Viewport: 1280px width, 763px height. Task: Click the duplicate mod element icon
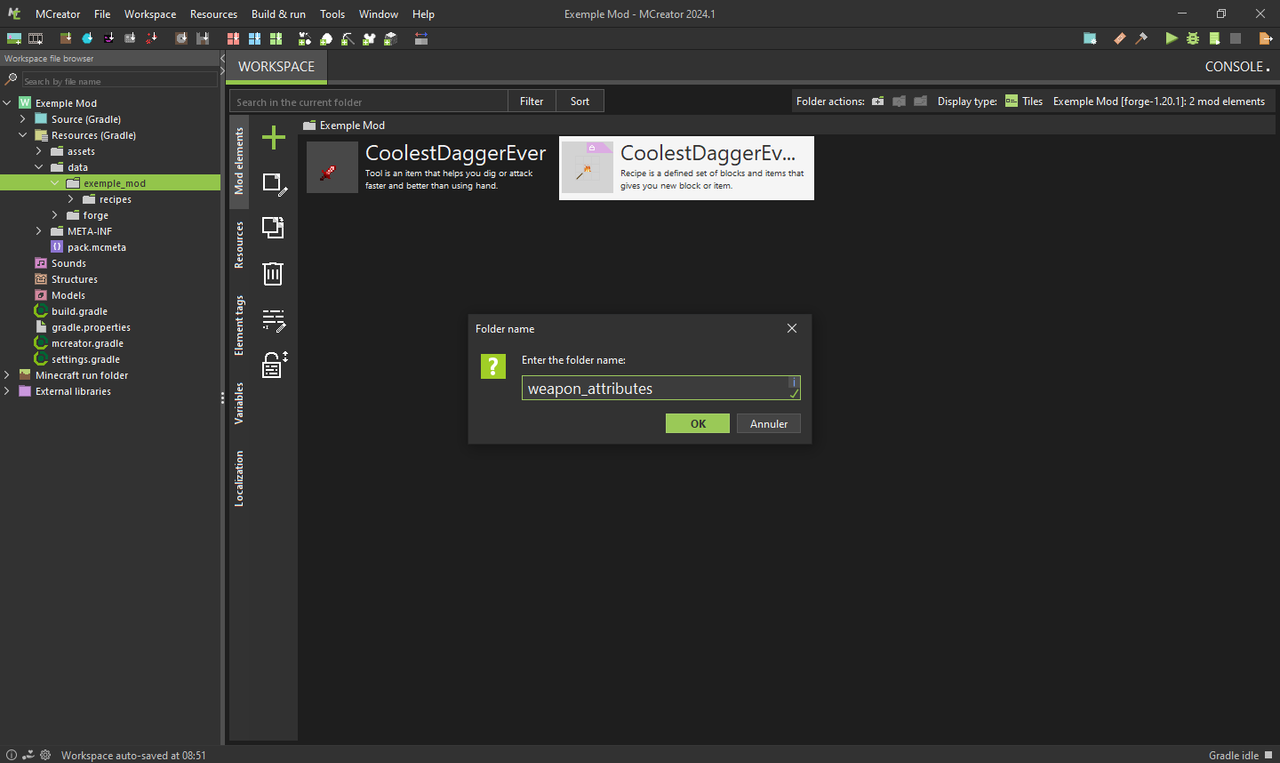[273, 227]
